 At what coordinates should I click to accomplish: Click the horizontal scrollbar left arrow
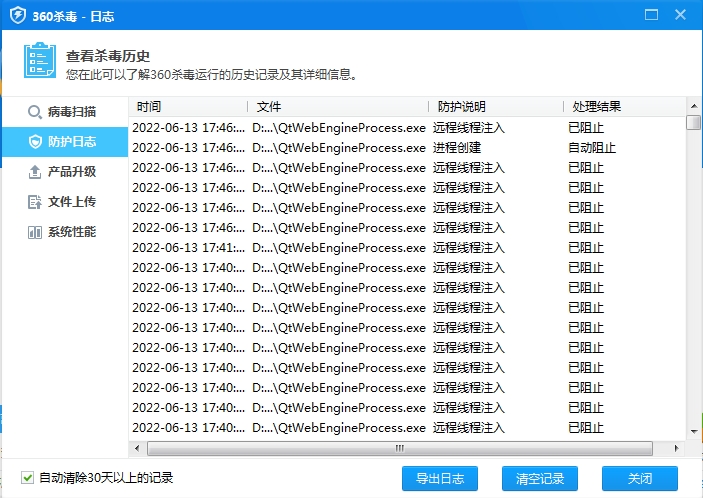[x=137, y=448]
